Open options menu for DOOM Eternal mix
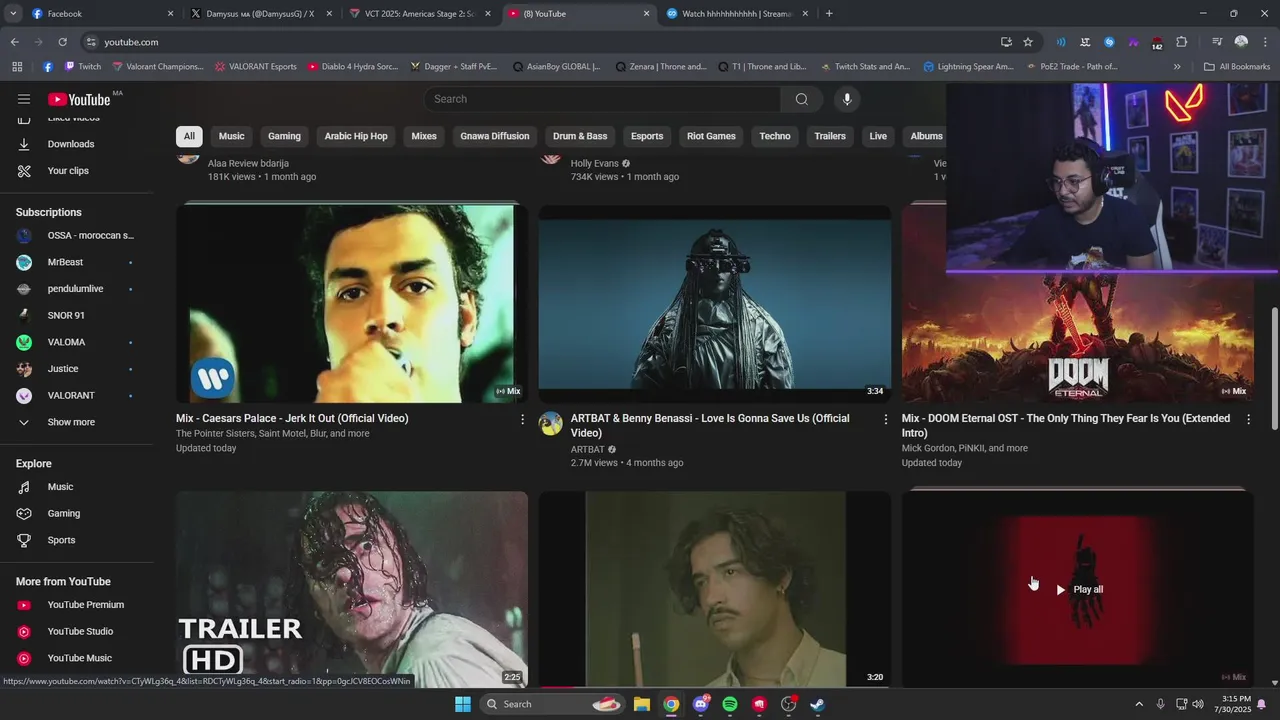Viewport: 1280px width, 720px height. point(1248,419)
